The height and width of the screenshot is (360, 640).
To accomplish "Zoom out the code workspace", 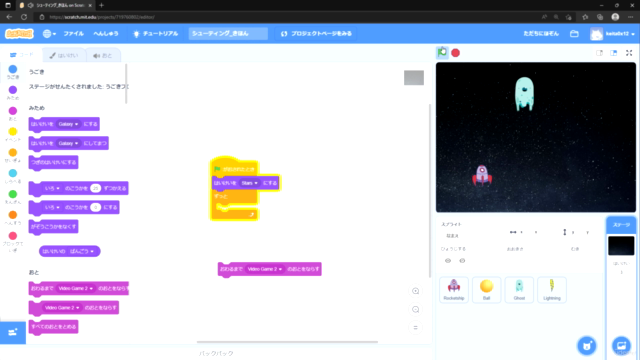I will click(x=416, y=309).
